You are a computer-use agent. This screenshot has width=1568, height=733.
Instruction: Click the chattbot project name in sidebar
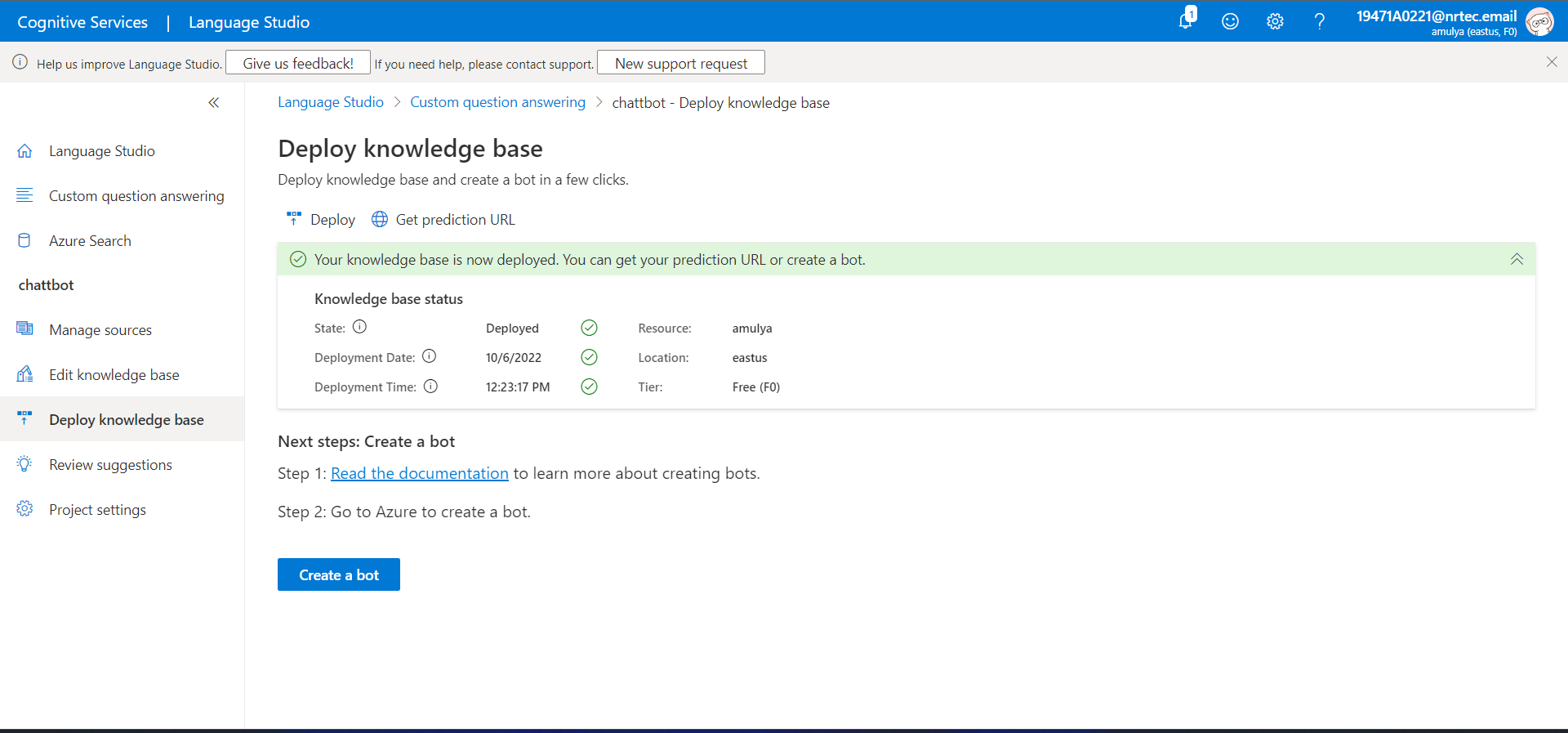pyautogui.click(x=47, y=285)
